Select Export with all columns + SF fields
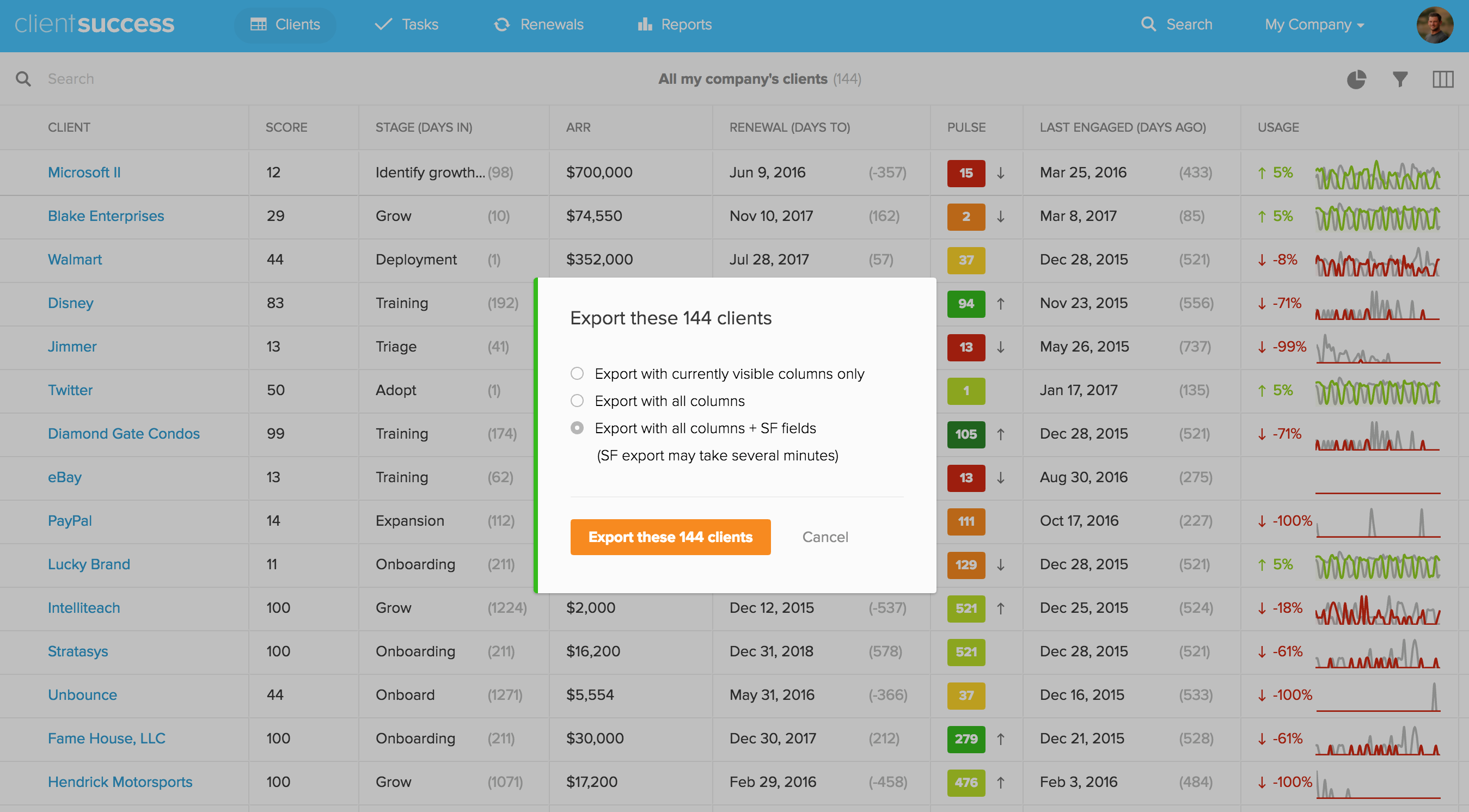The height and width of the screenshot is (812, 1469). tap(577, 427)
